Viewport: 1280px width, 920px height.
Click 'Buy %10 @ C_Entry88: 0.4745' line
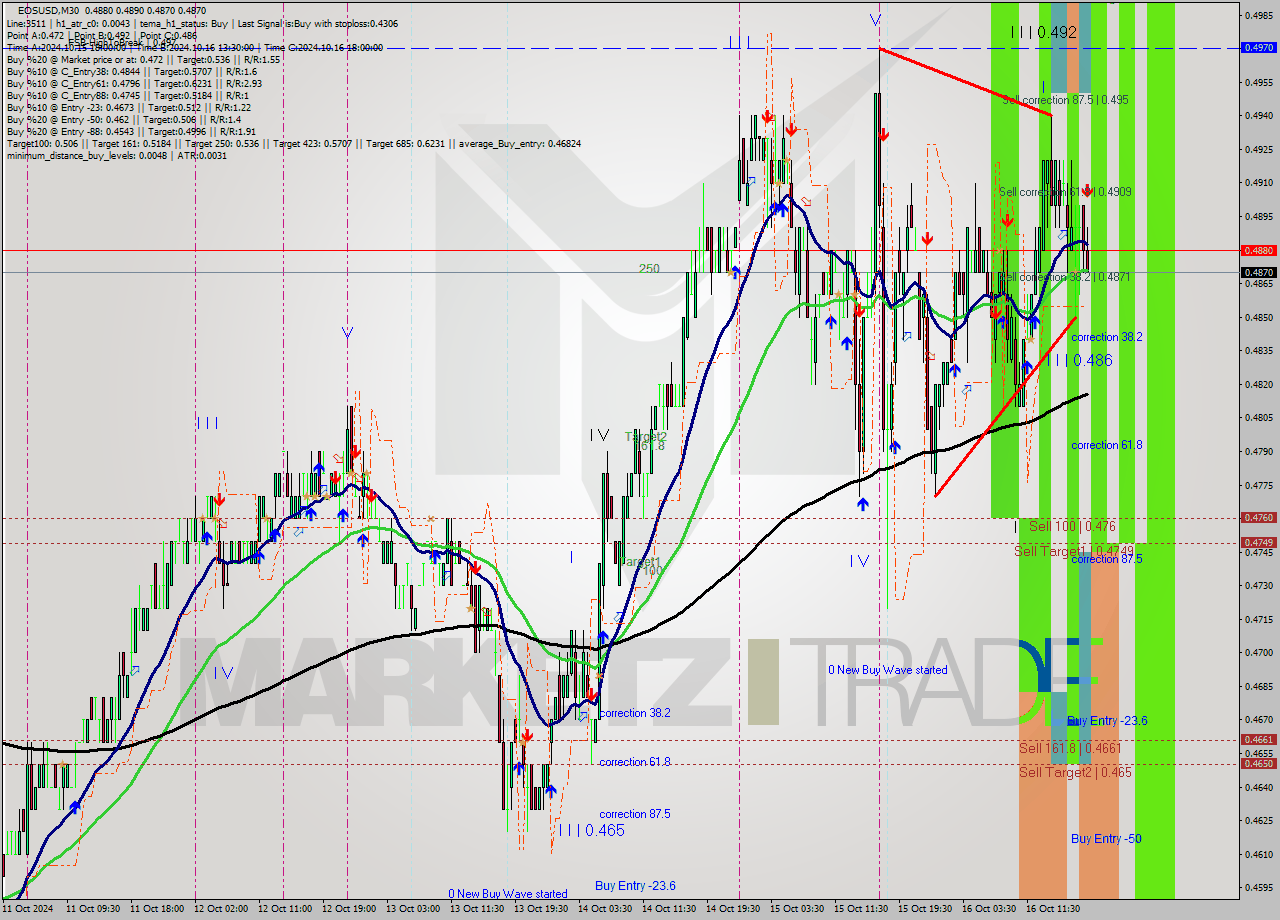(126, 96)
